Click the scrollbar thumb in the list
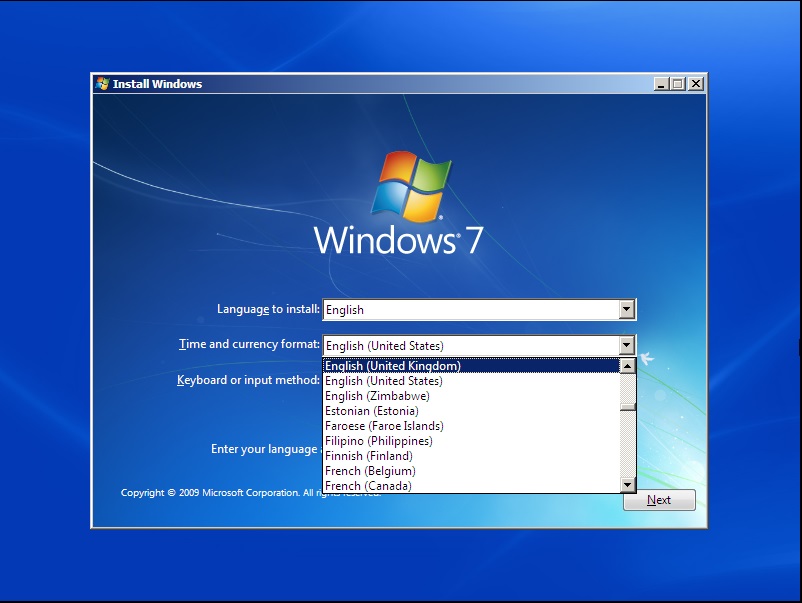The width and height of the screenshot is (802, 603). [x=628, y=407]
